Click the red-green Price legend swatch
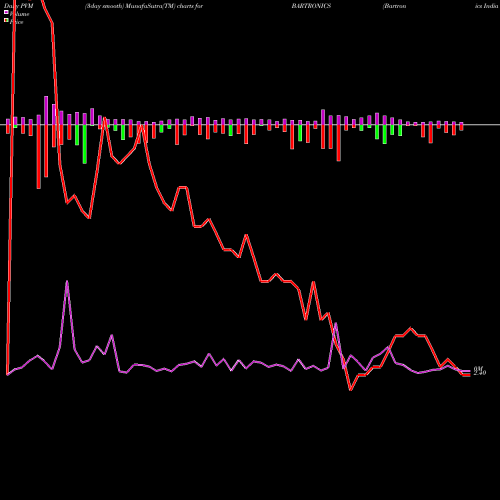This screenshot has width=500, height=500. click(6, 21)
